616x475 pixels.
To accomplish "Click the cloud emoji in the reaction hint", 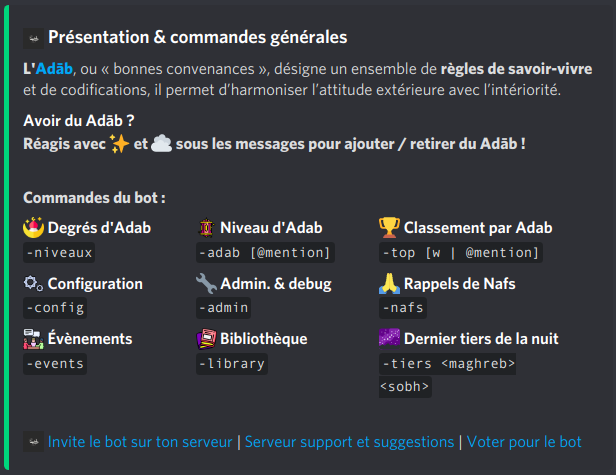I will (162, 144).
